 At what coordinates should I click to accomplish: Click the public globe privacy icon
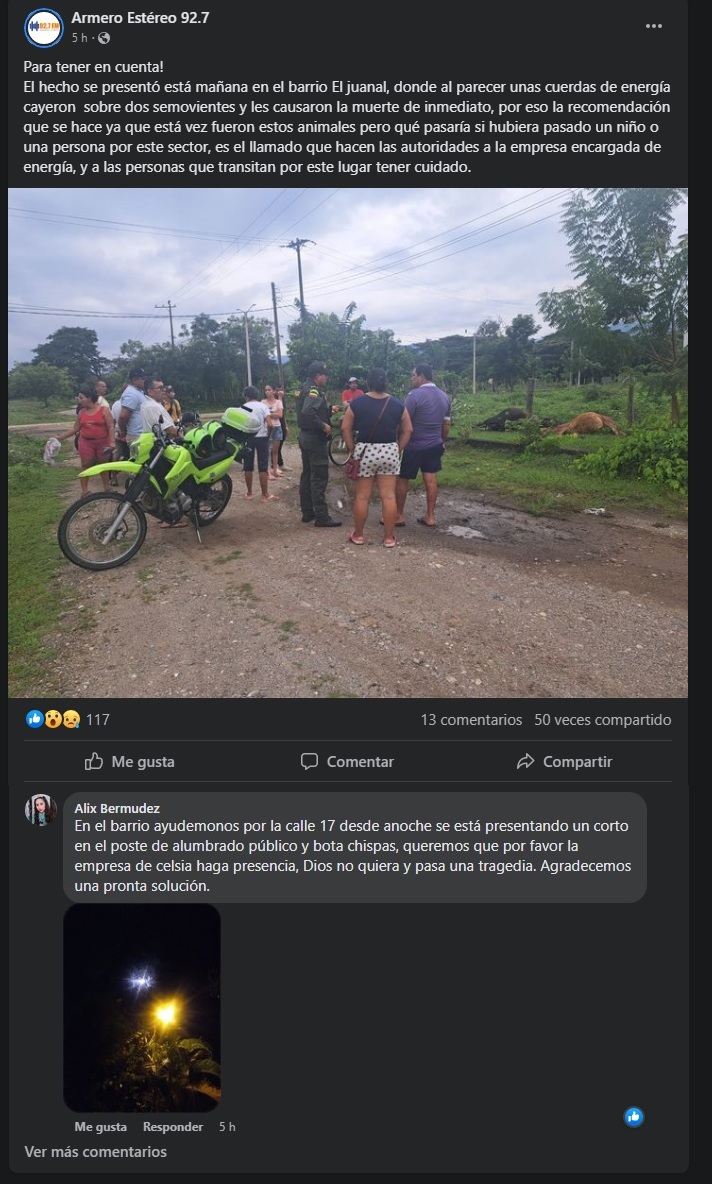point(104,38)
